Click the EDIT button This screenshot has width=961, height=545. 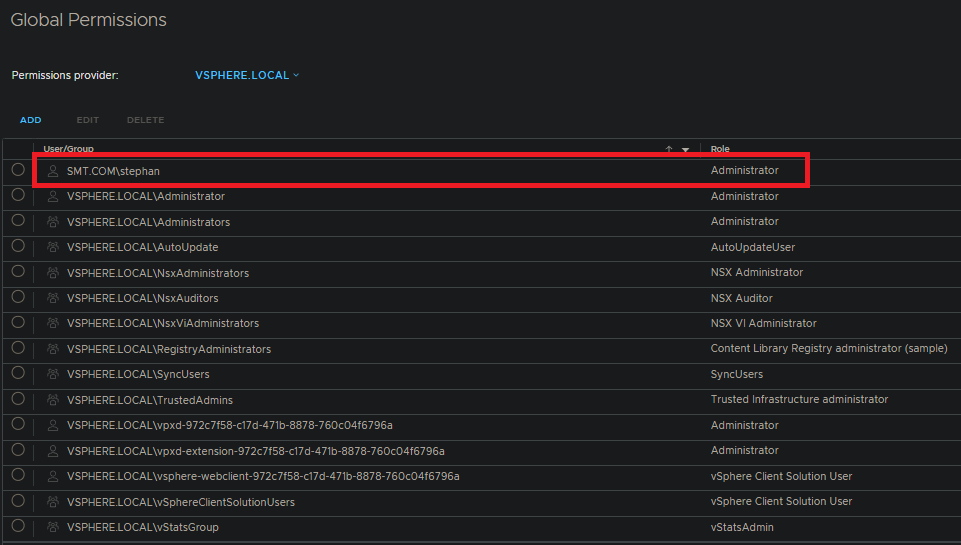88,120
